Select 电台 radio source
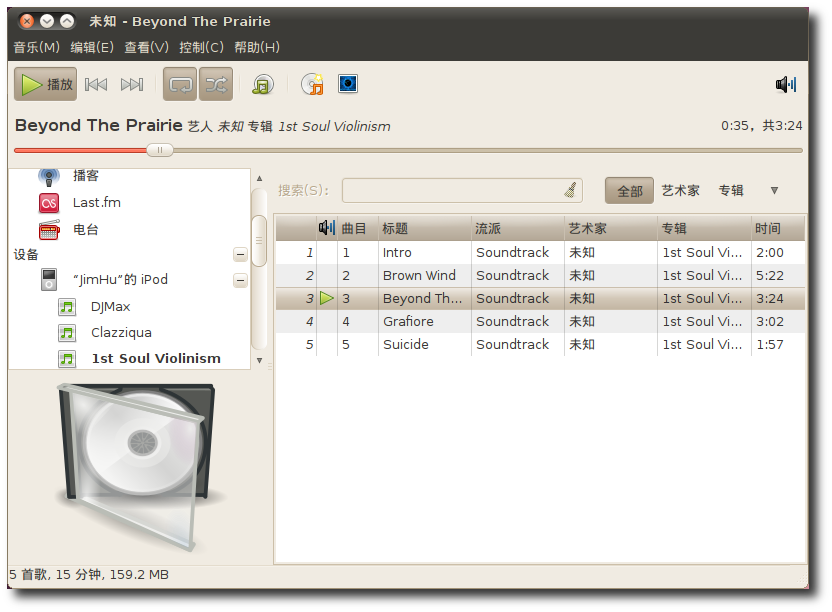The height and width of the screenshot is (612, 832). (x=86, y=230)
